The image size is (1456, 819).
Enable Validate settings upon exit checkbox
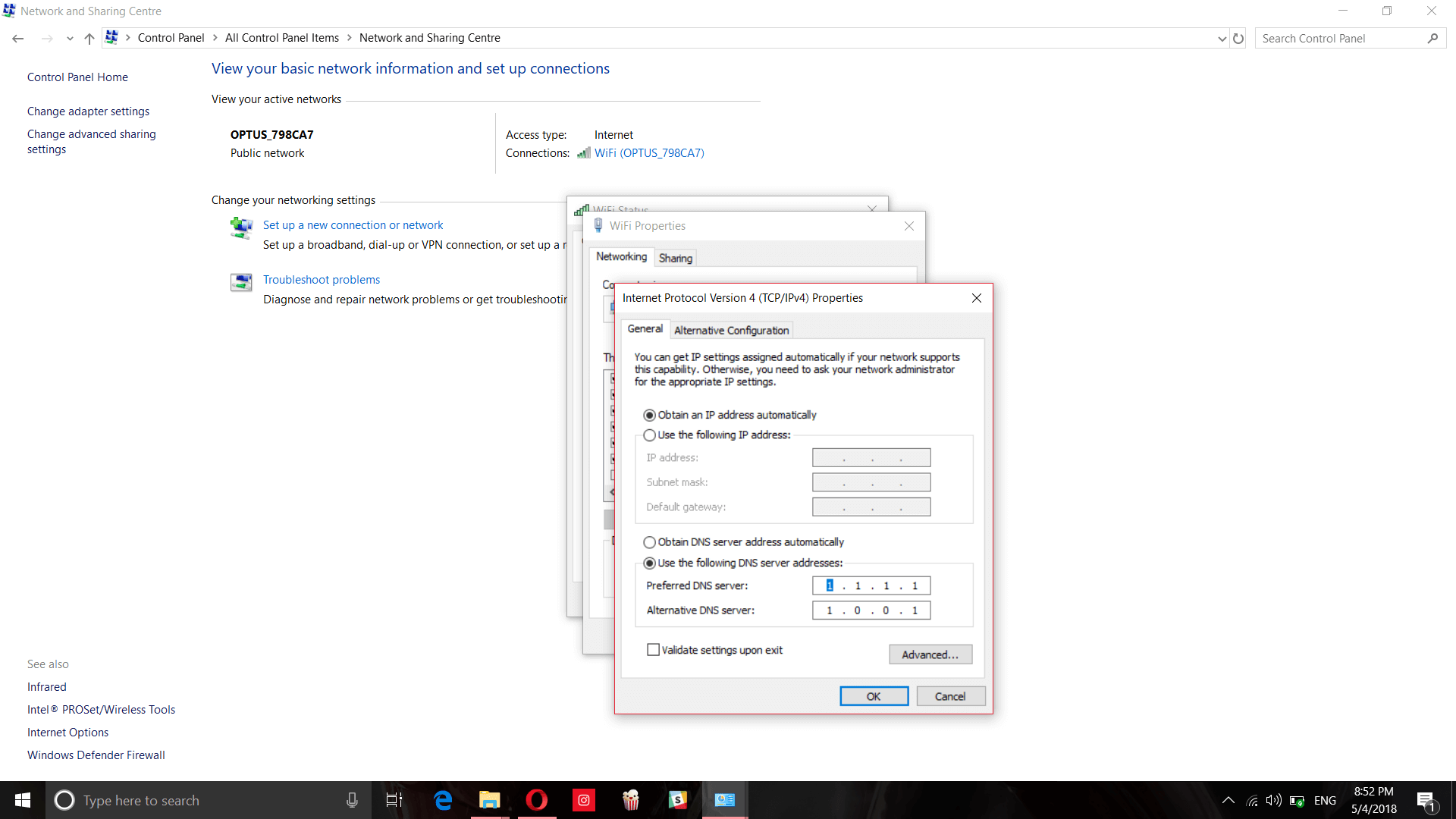tap(653, 650)
